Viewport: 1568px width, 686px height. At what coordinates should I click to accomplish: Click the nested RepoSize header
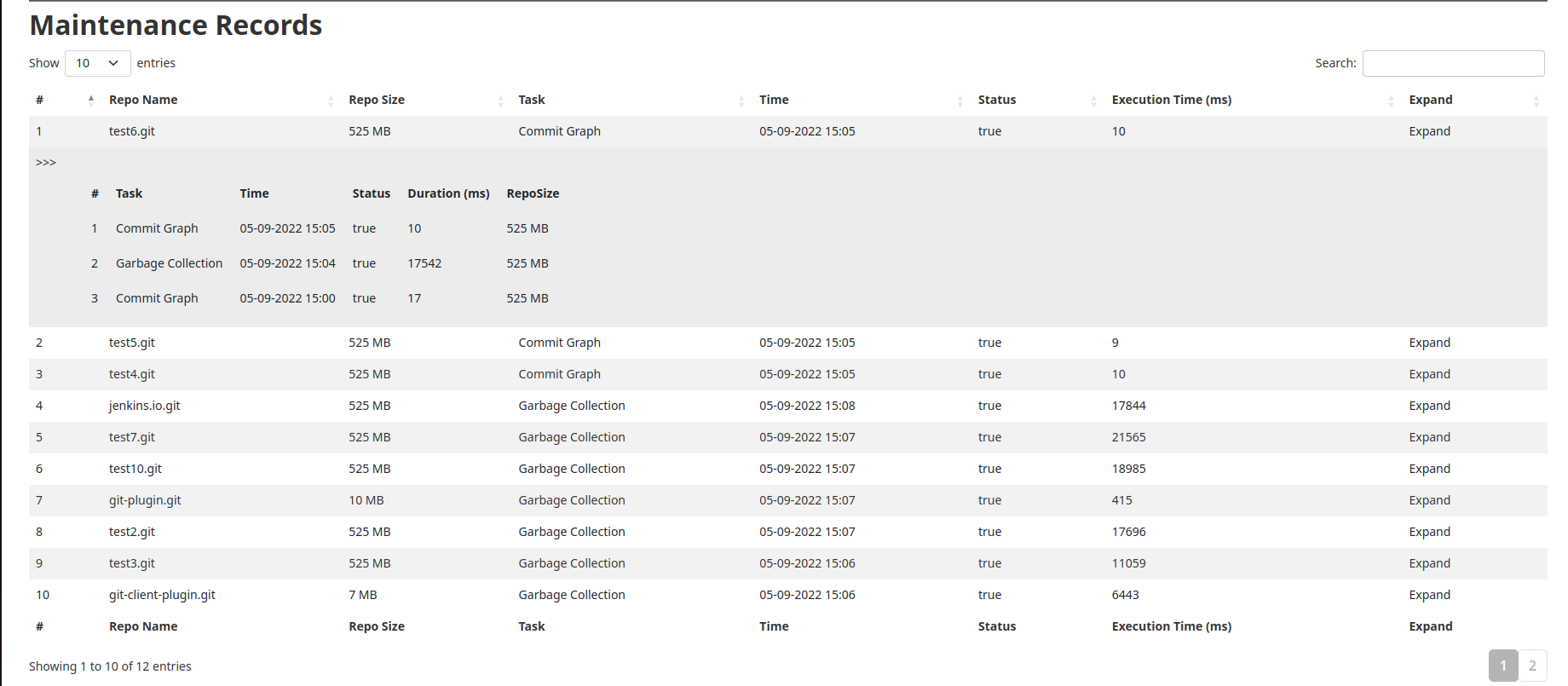tap(533, 193)
